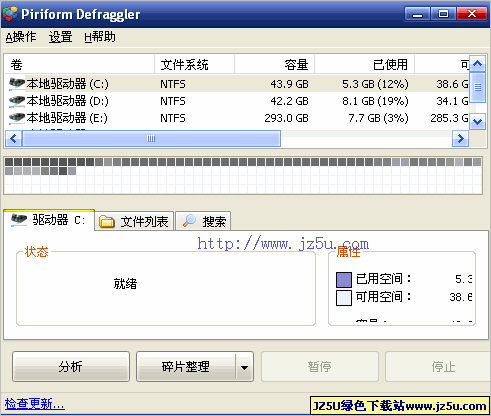491x416 pixels.
Task: Click the 就绪 status text
Action: click(125, 284)
